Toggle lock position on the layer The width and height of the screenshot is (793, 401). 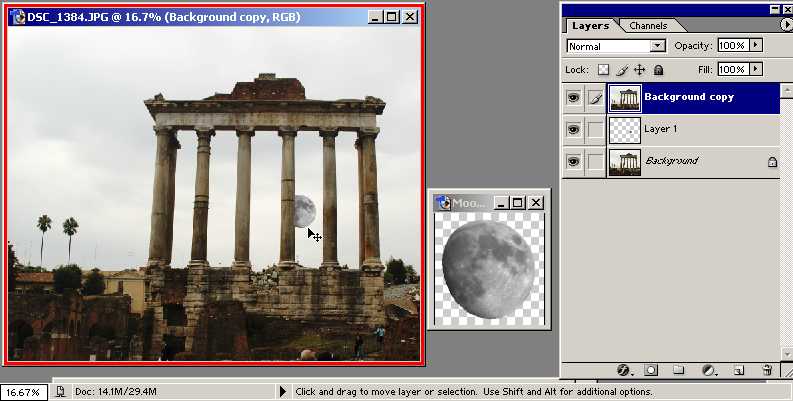click(640, 70)
